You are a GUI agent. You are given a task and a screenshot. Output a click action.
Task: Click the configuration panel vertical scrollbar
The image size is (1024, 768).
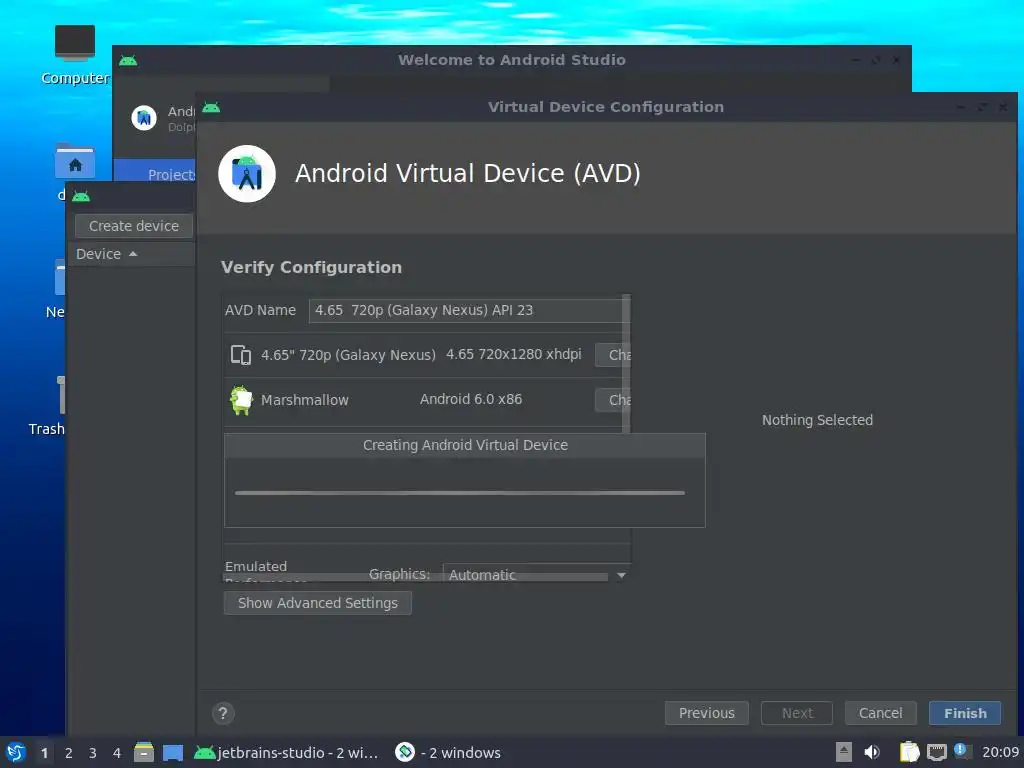coord(626,364)
